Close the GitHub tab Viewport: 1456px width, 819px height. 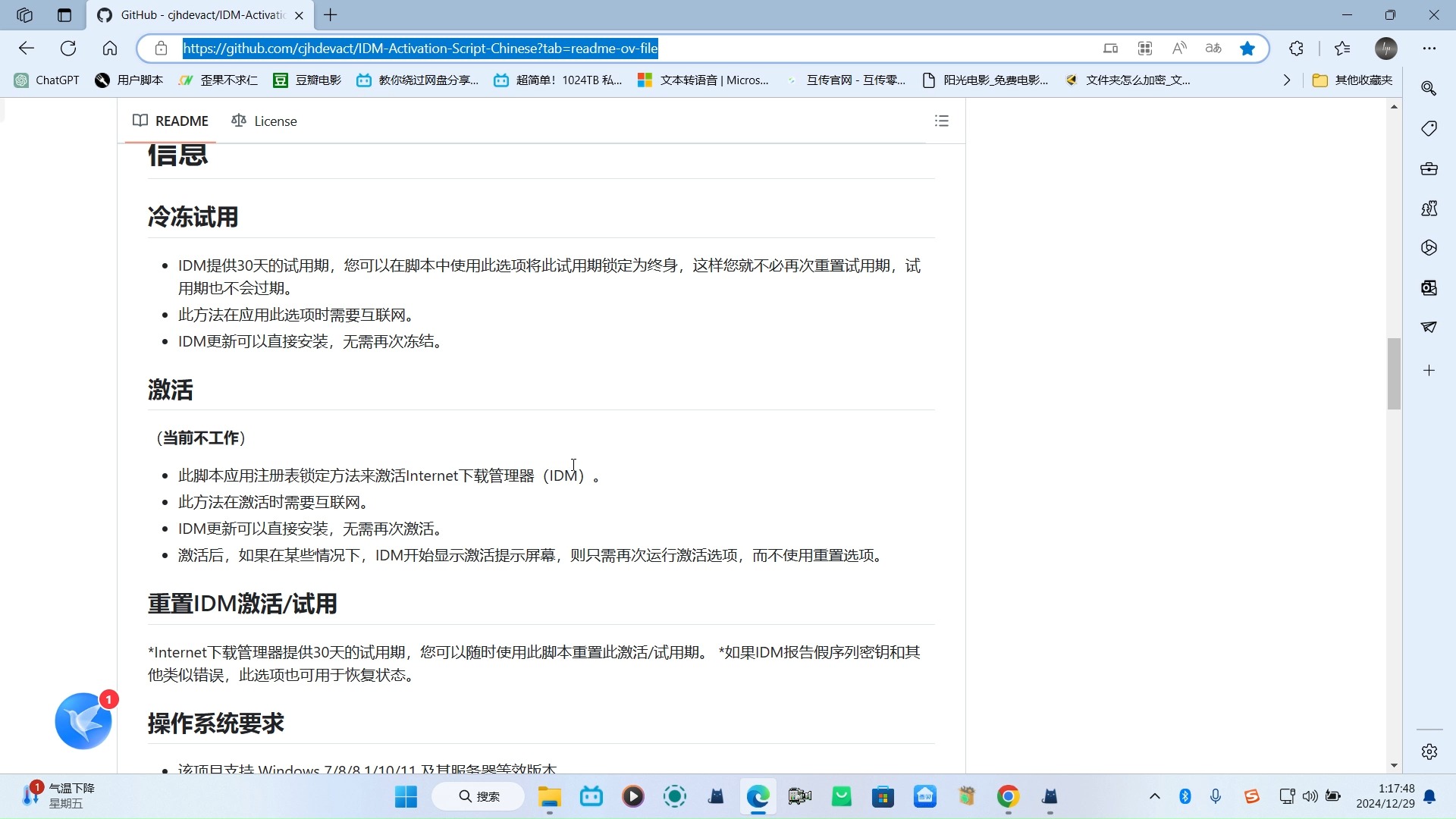click(x=299, y=15)
